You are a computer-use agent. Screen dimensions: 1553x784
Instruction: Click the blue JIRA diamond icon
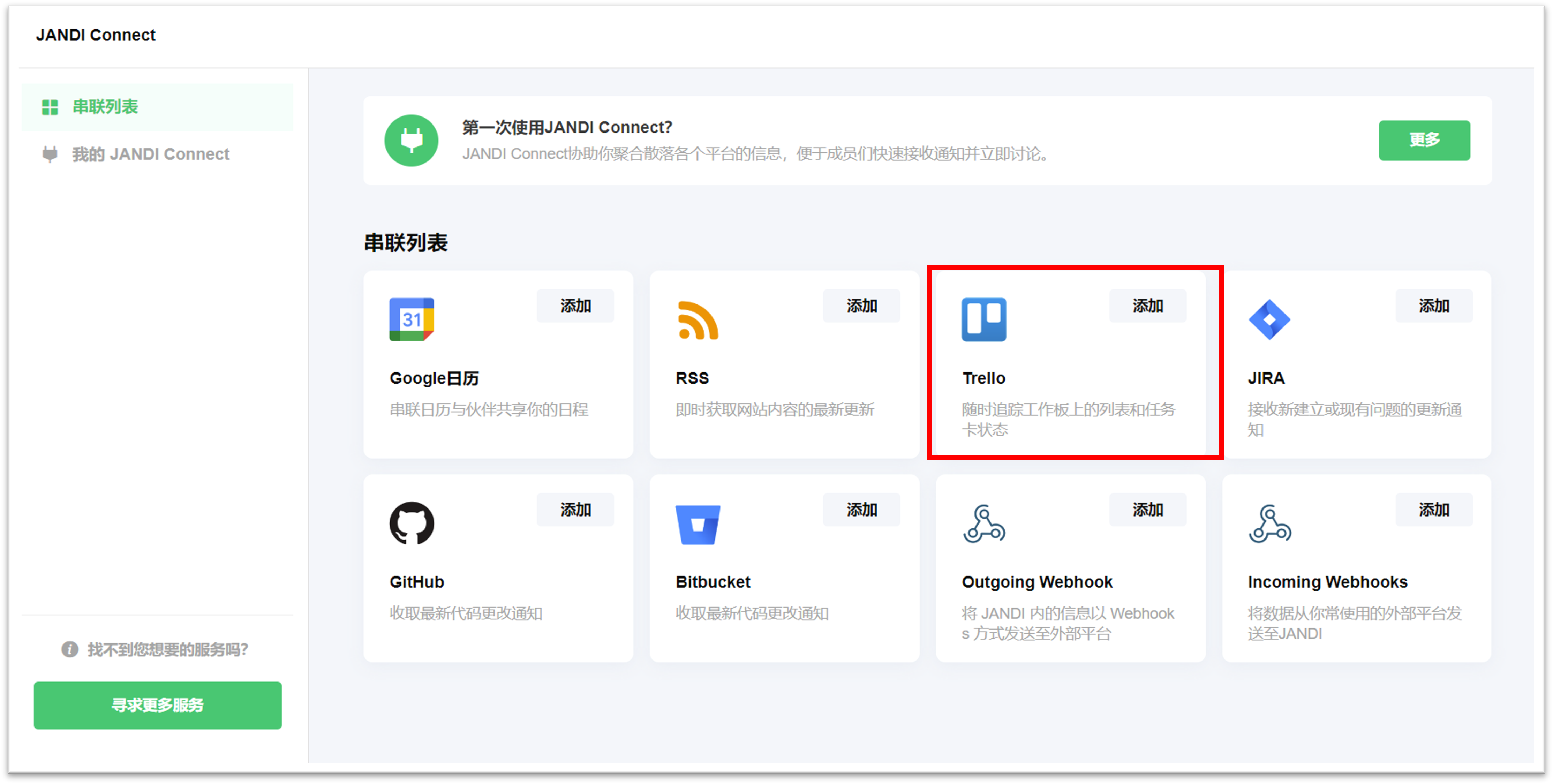(x=1269, y=319)
